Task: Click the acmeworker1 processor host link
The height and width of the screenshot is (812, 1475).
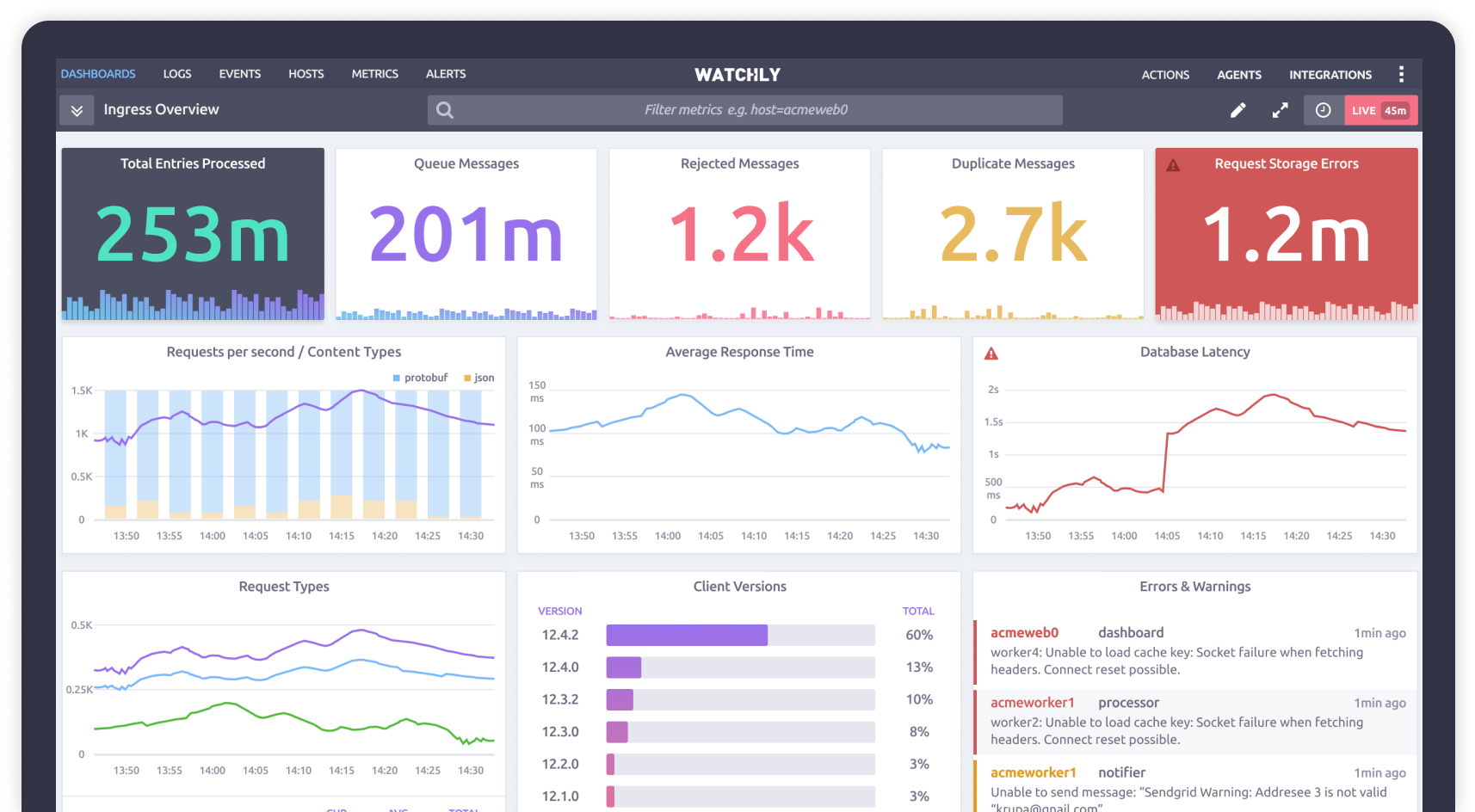Action: tap(1033, 703)
